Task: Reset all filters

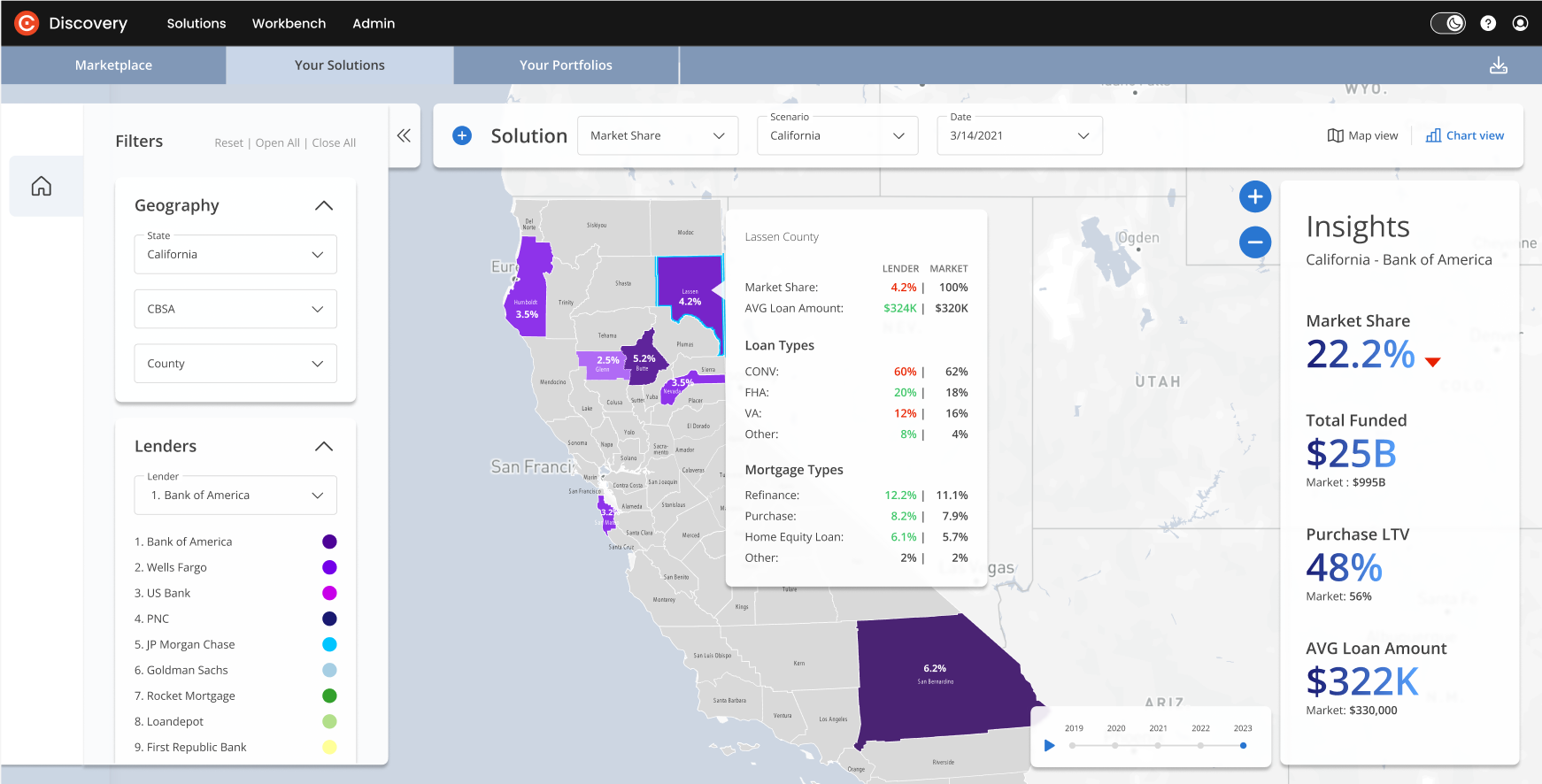Action: tap(228, 143)
